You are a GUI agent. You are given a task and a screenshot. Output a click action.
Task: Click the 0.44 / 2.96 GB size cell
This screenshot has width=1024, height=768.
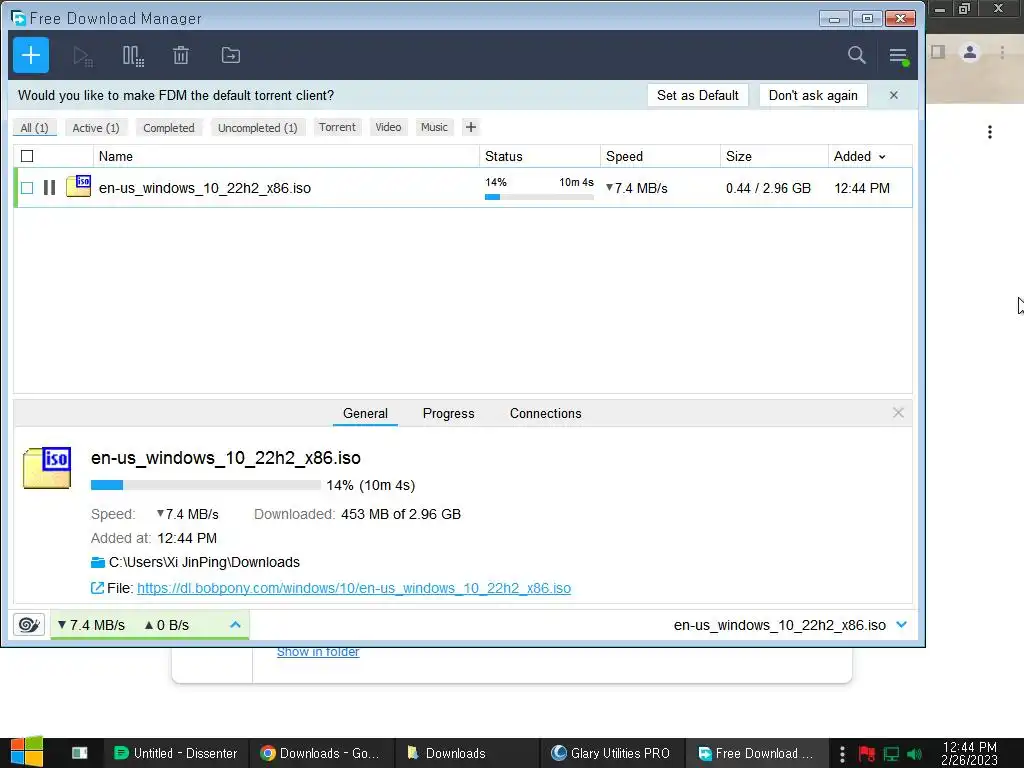coord(768,188)
